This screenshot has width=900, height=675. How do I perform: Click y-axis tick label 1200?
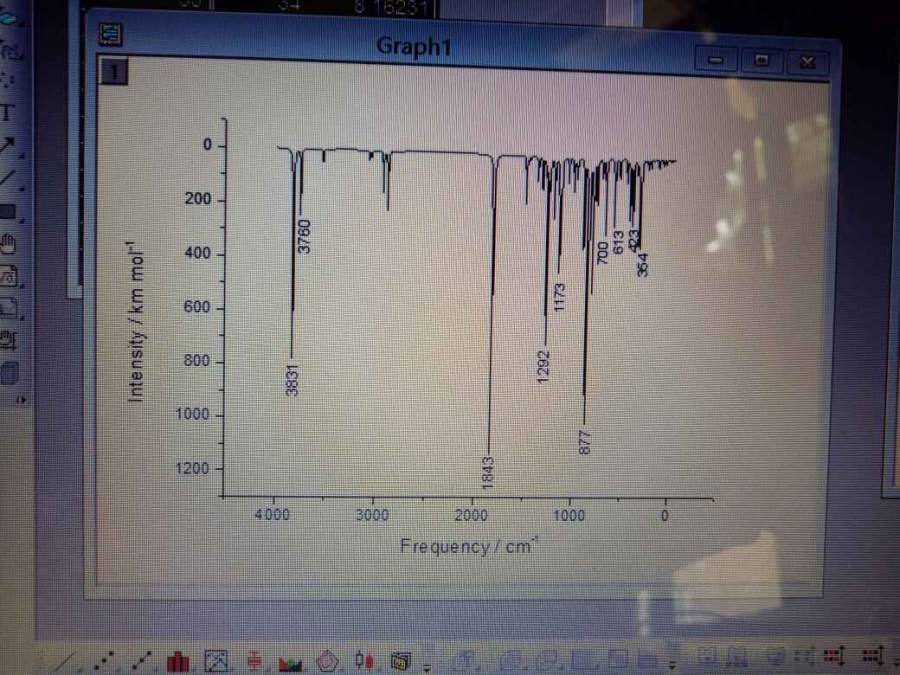pyautogui.click(x=192, y=468)
